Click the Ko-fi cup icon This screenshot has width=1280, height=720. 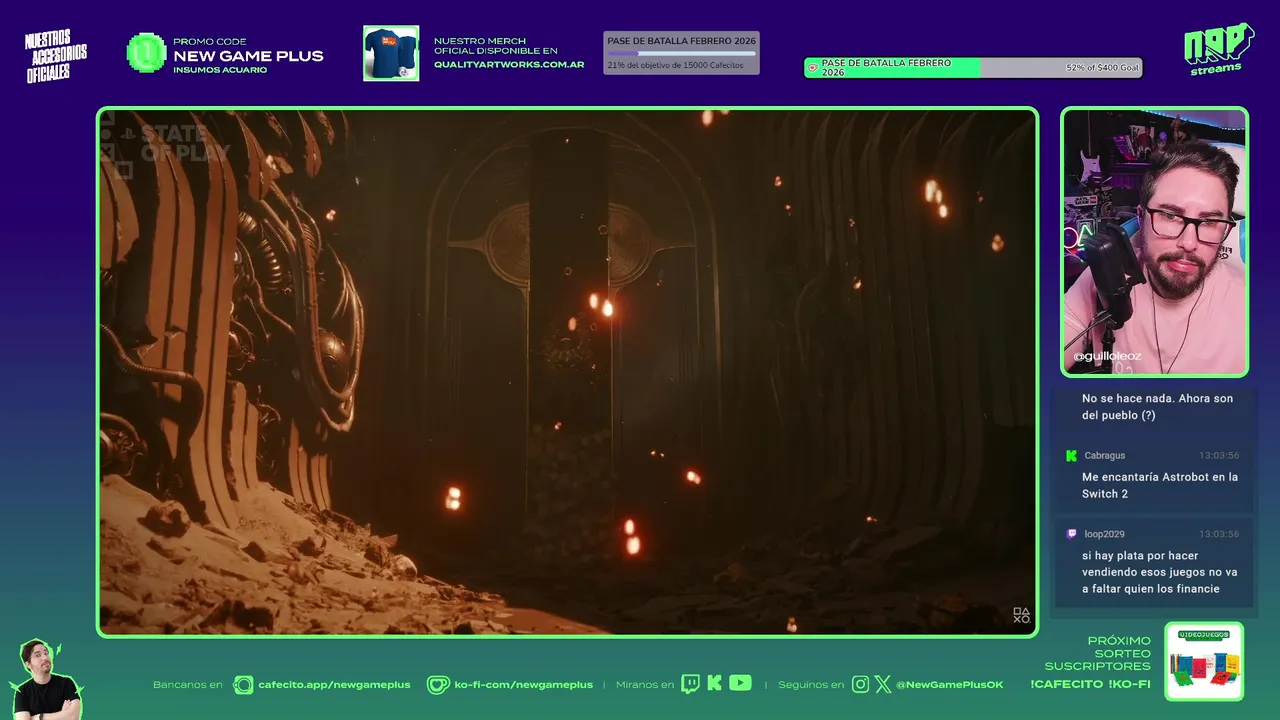pyautogui.click(x=438, y=685)
